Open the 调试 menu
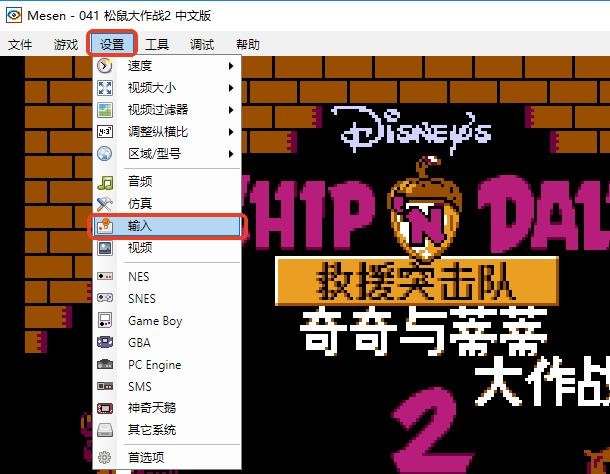The width and height of the screenshot is (610, 474). (202, 44)
